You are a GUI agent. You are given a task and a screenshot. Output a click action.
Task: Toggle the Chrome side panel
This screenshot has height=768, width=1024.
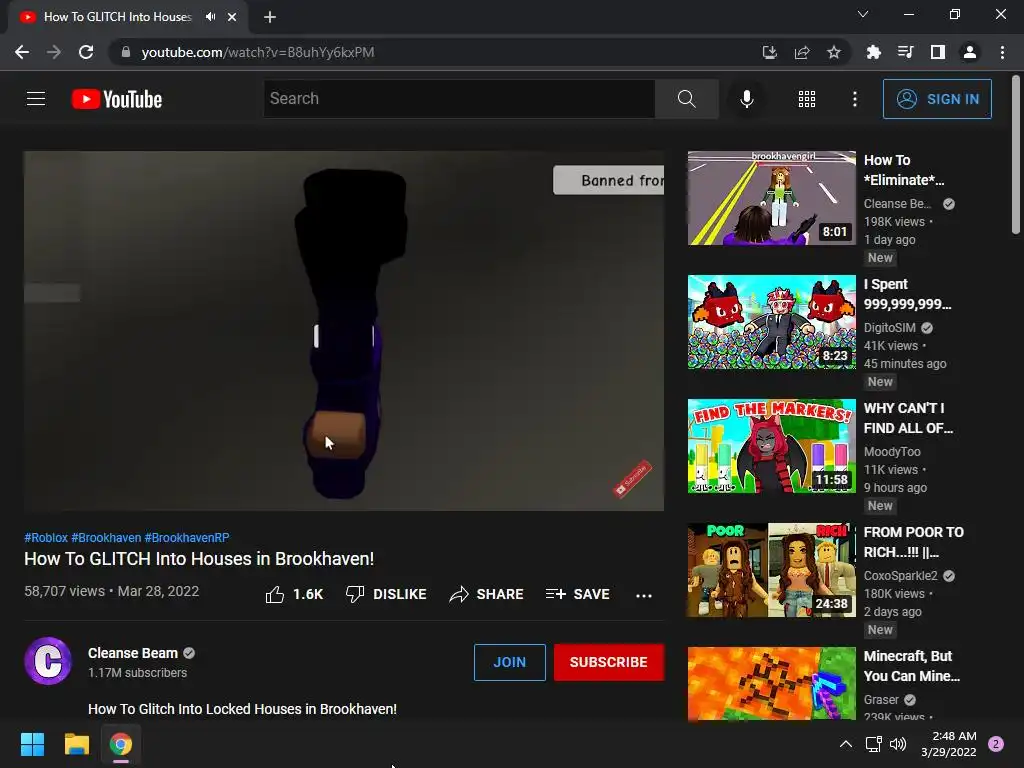(x=938, y=52)
